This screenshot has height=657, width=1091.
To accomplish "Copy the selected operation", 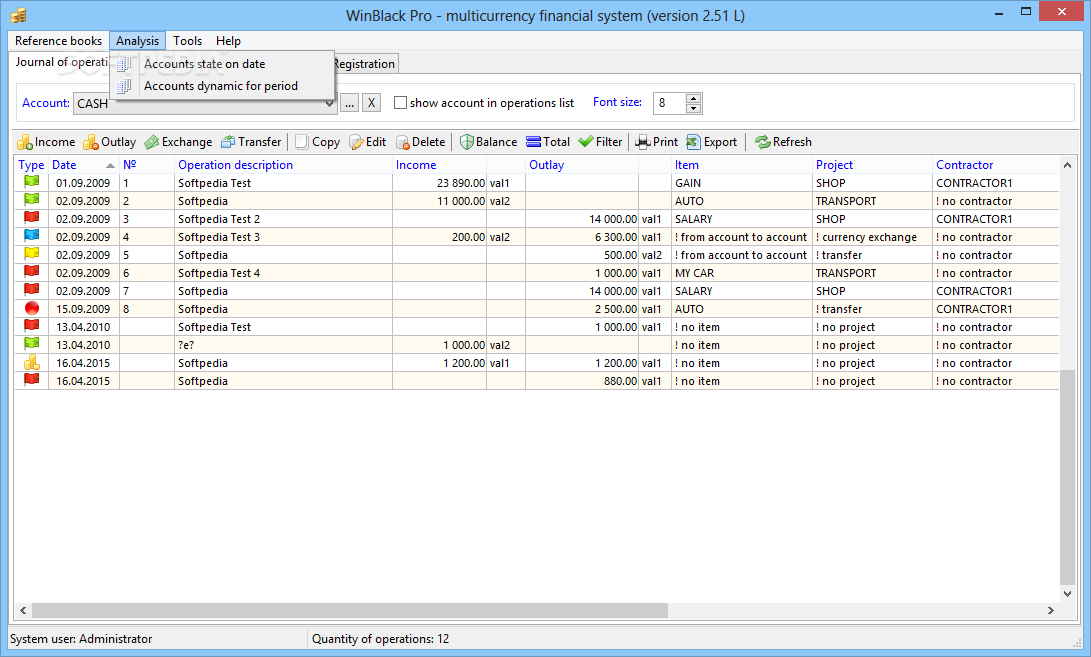I will 317,142.
